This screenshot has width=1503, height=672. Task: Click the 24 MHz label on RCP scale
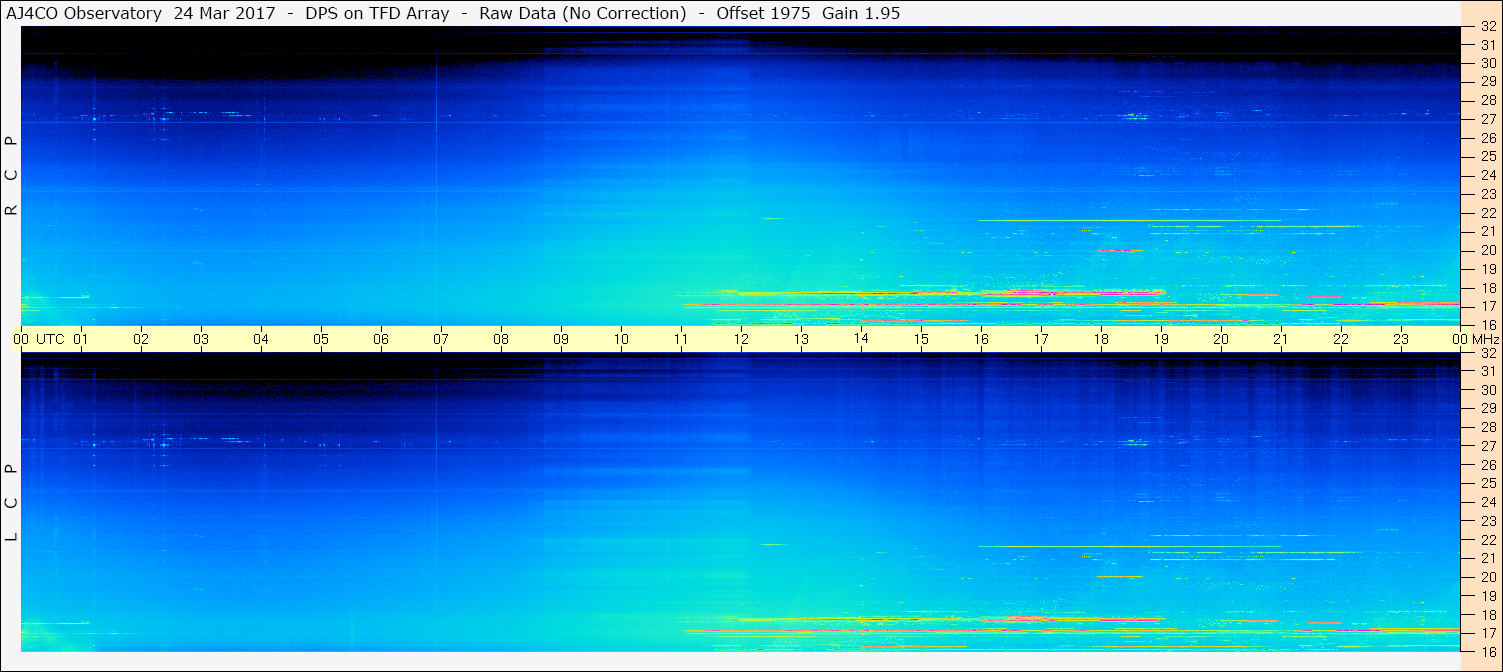click(1487, 175)
